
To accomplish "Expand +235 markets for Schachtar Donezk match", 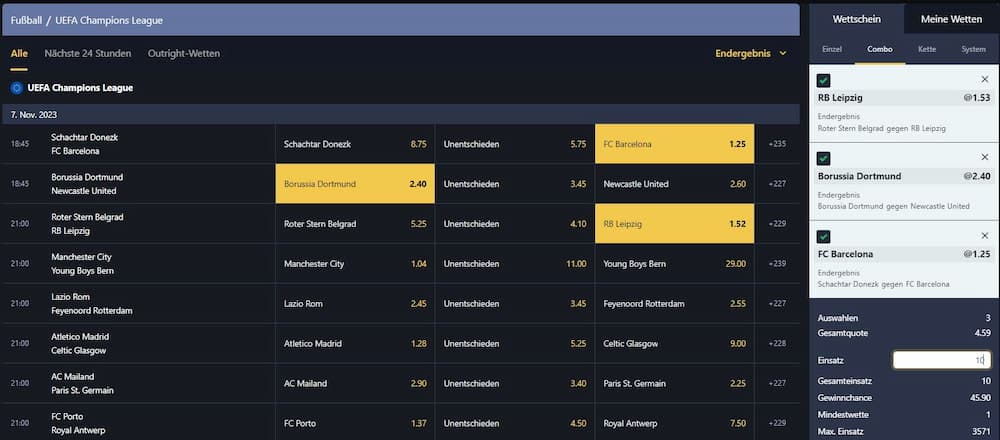I will (777, 144).
